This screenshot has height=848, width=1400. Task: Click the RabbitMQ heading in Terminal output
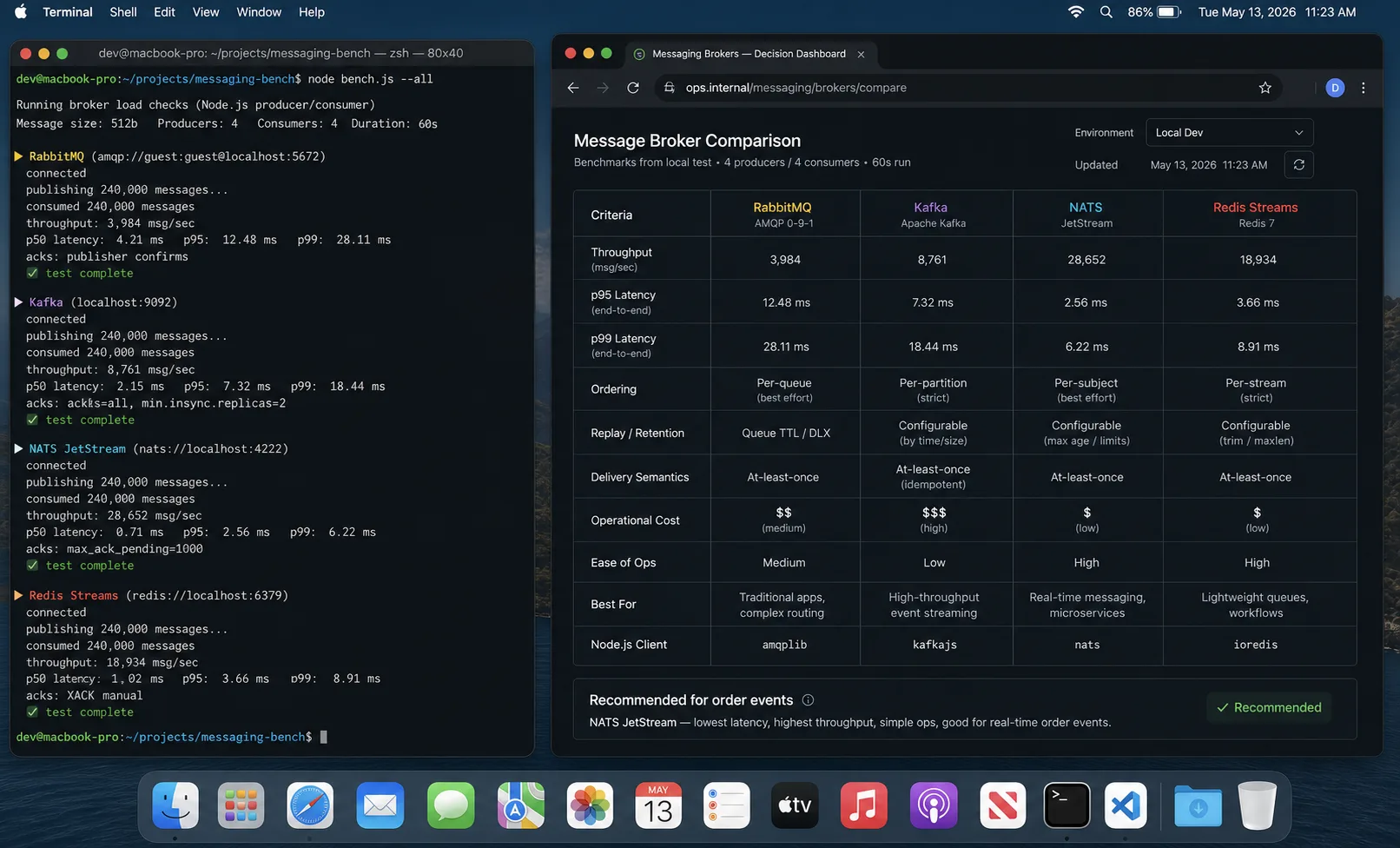[56, 156]
